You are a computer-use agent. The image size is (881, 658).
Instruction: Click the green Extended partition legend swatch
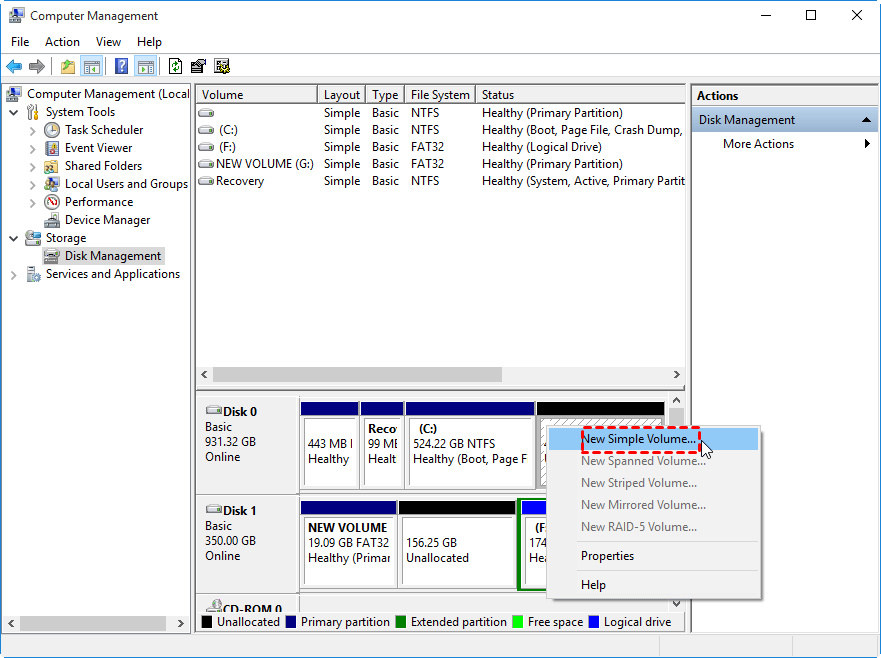coord(401,622)
